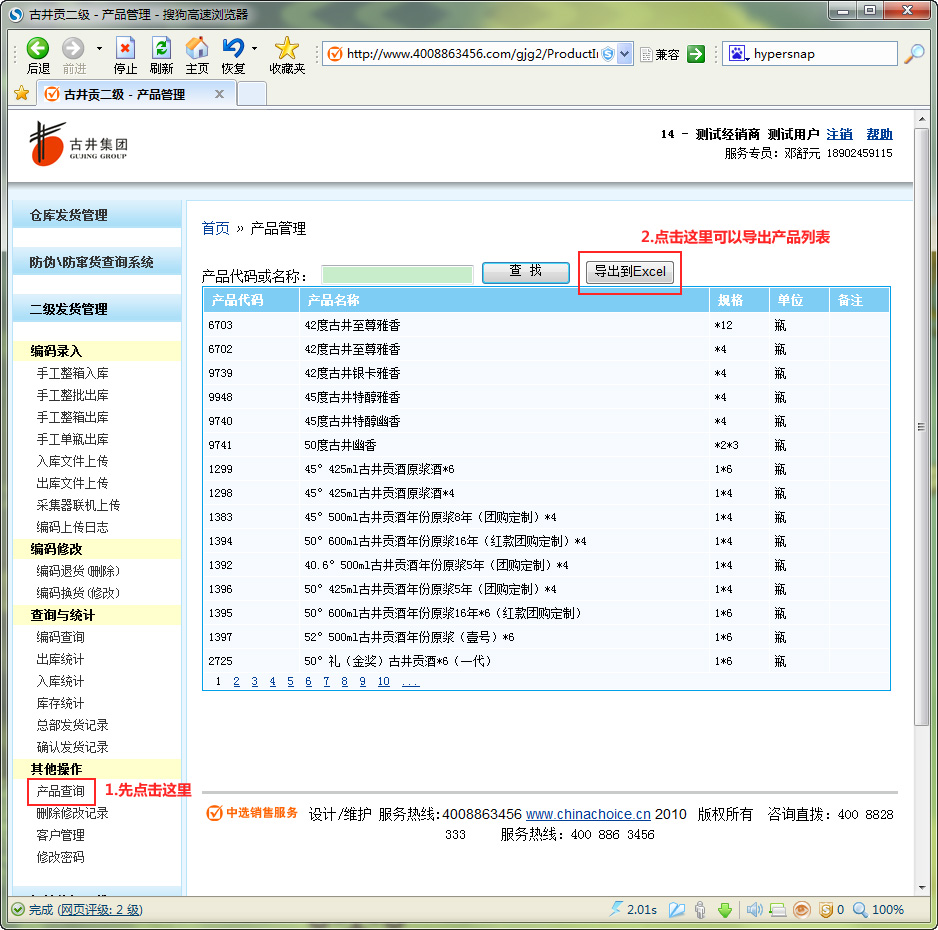Open a new blank tab

pos(252,94)
